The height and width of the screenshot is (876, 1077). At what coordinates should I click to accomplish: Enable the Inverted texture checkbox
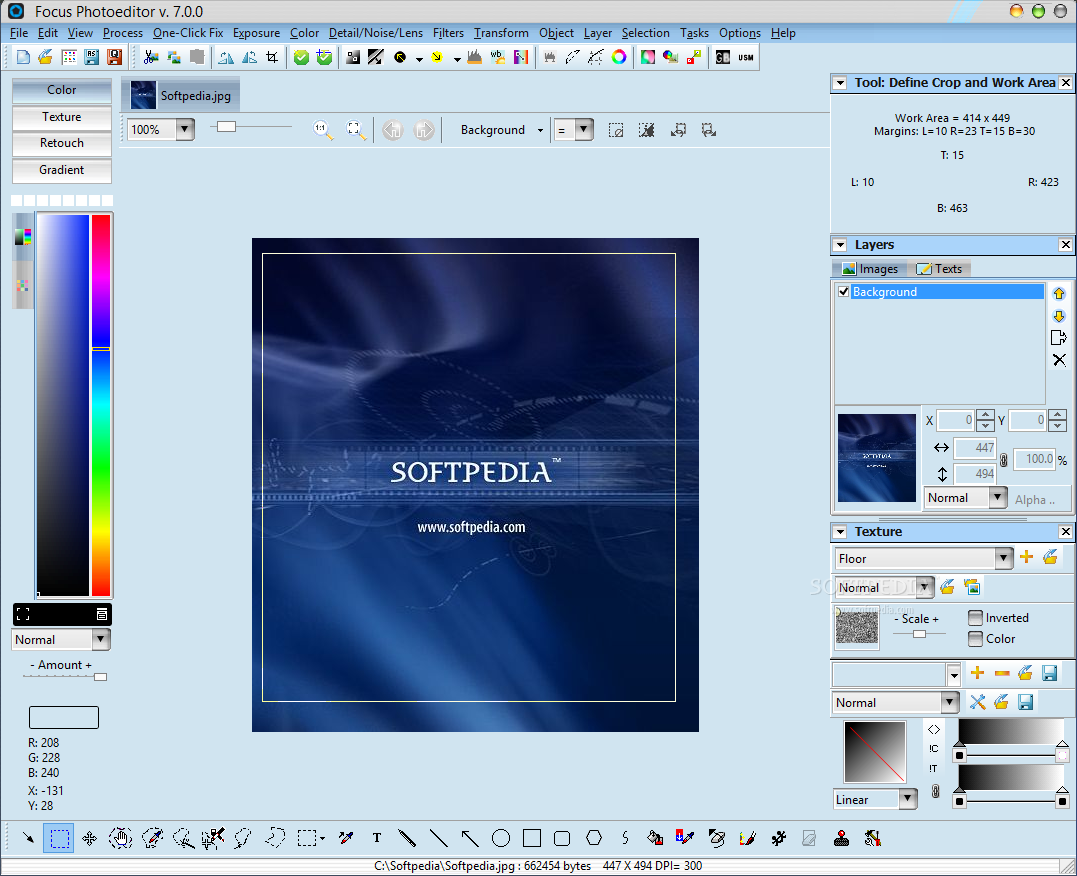pos(975,618)
